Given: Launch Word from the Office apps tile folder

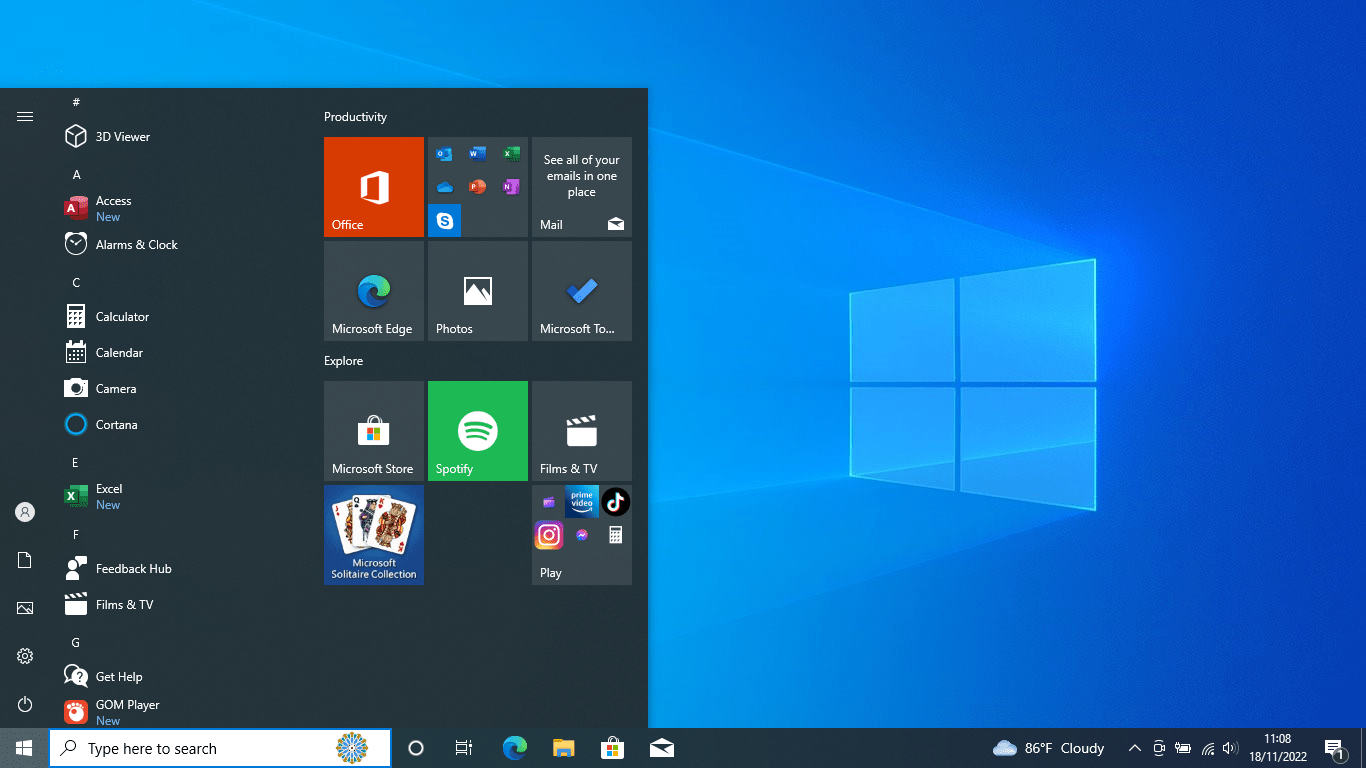Looking at the screenshot, I should (x=478, y=154).
